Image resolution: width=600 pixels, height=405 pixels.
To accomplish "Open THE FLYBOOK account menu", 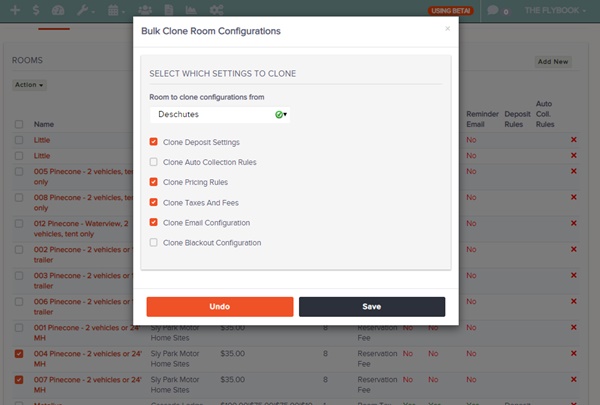I will click(x=555, y=10).
